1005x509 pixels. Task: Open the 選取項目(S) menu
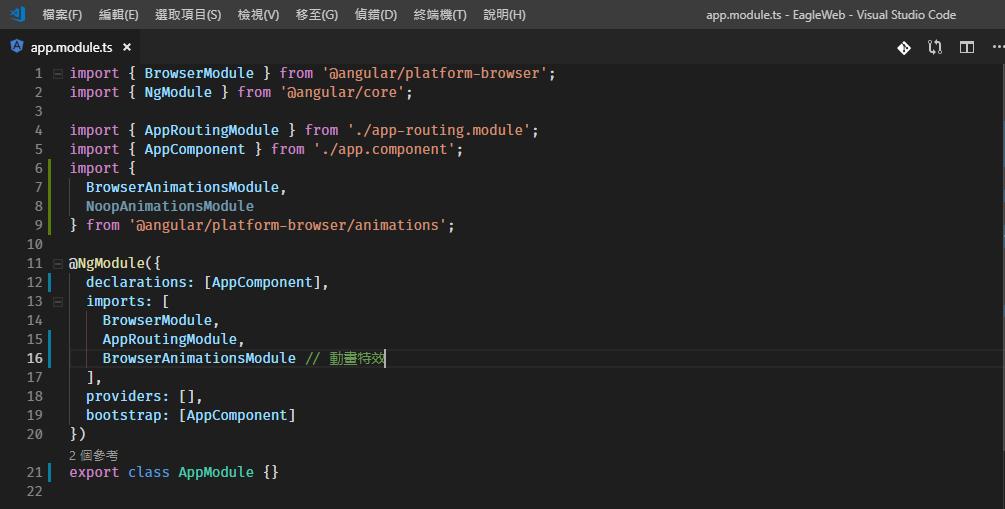click(x=188, y=14)
